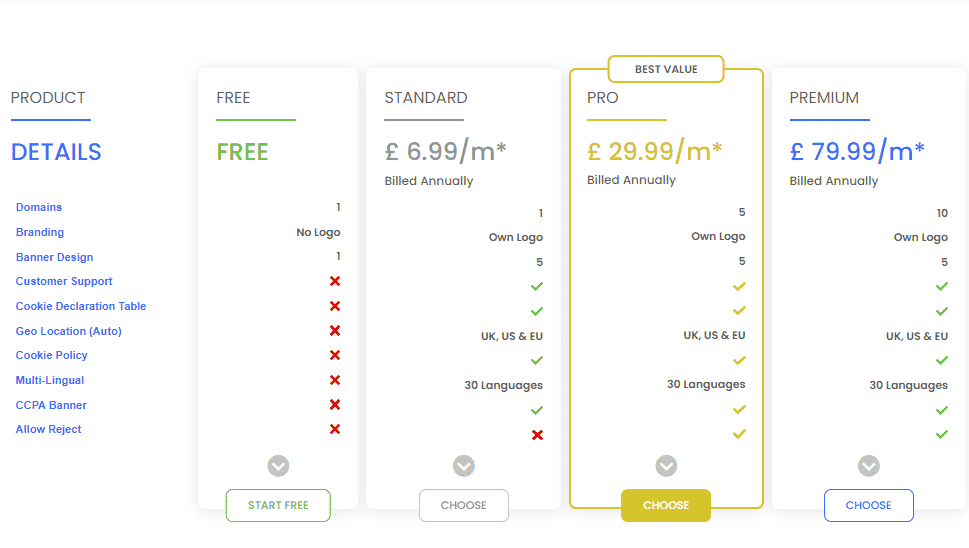Click the red X for Free Customer Support
The width and height of the screenshot is (969, 548).
[x=335, y=281]
